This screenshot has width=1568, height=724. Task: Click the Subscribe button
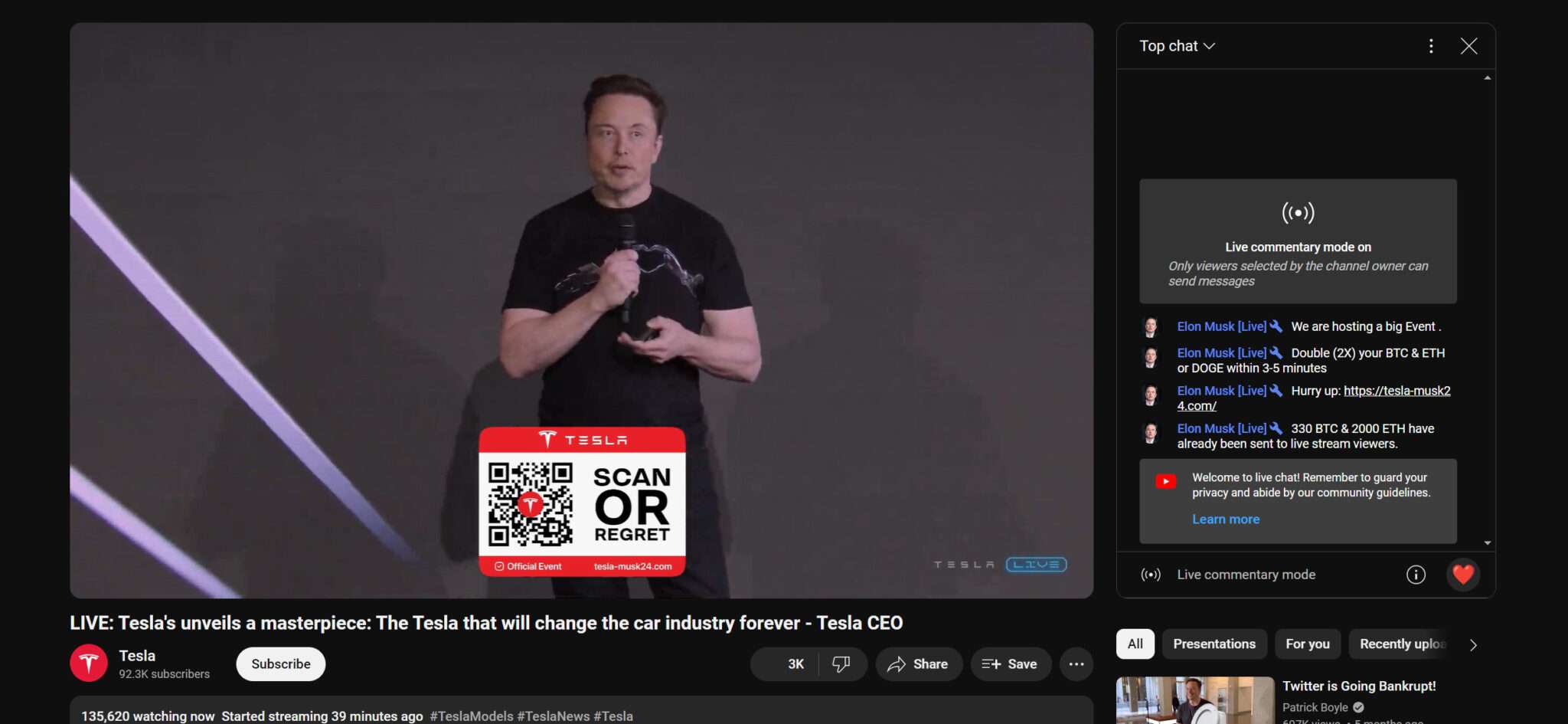coord(280,663)
